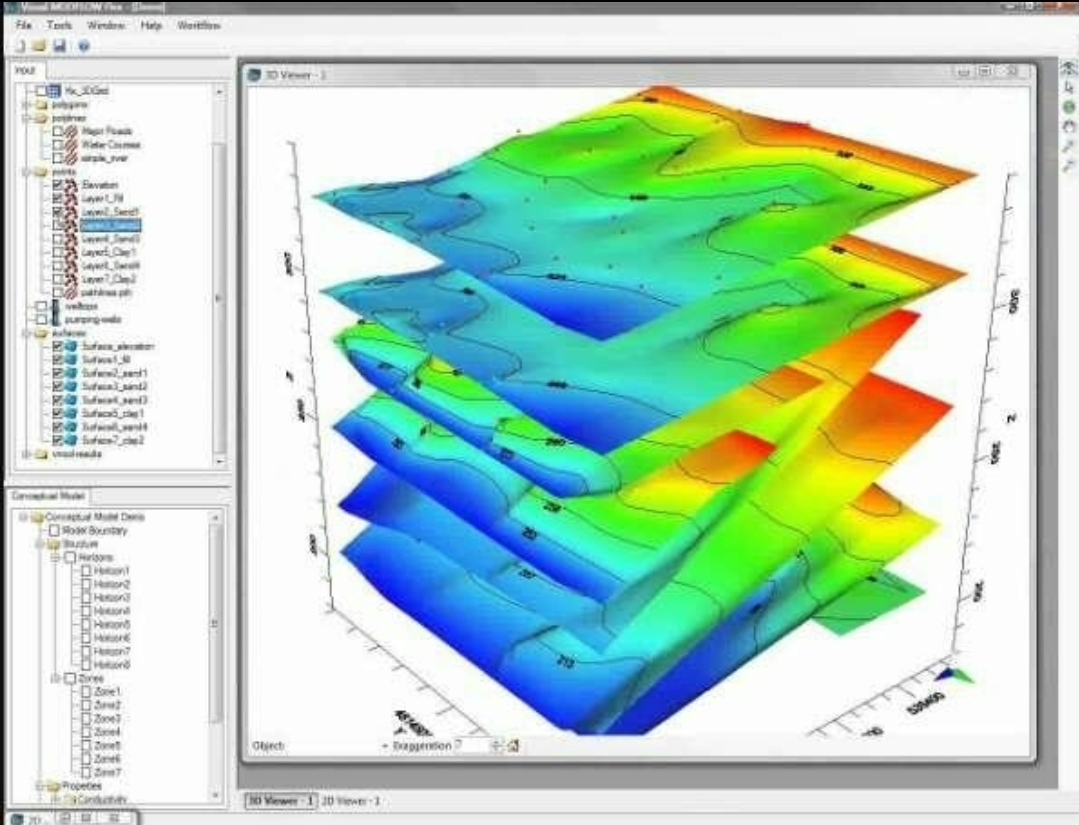This screenshot has height=825, width=1079.
Task: Click the surfaces folder icon
Action: (x=41, y=333)
